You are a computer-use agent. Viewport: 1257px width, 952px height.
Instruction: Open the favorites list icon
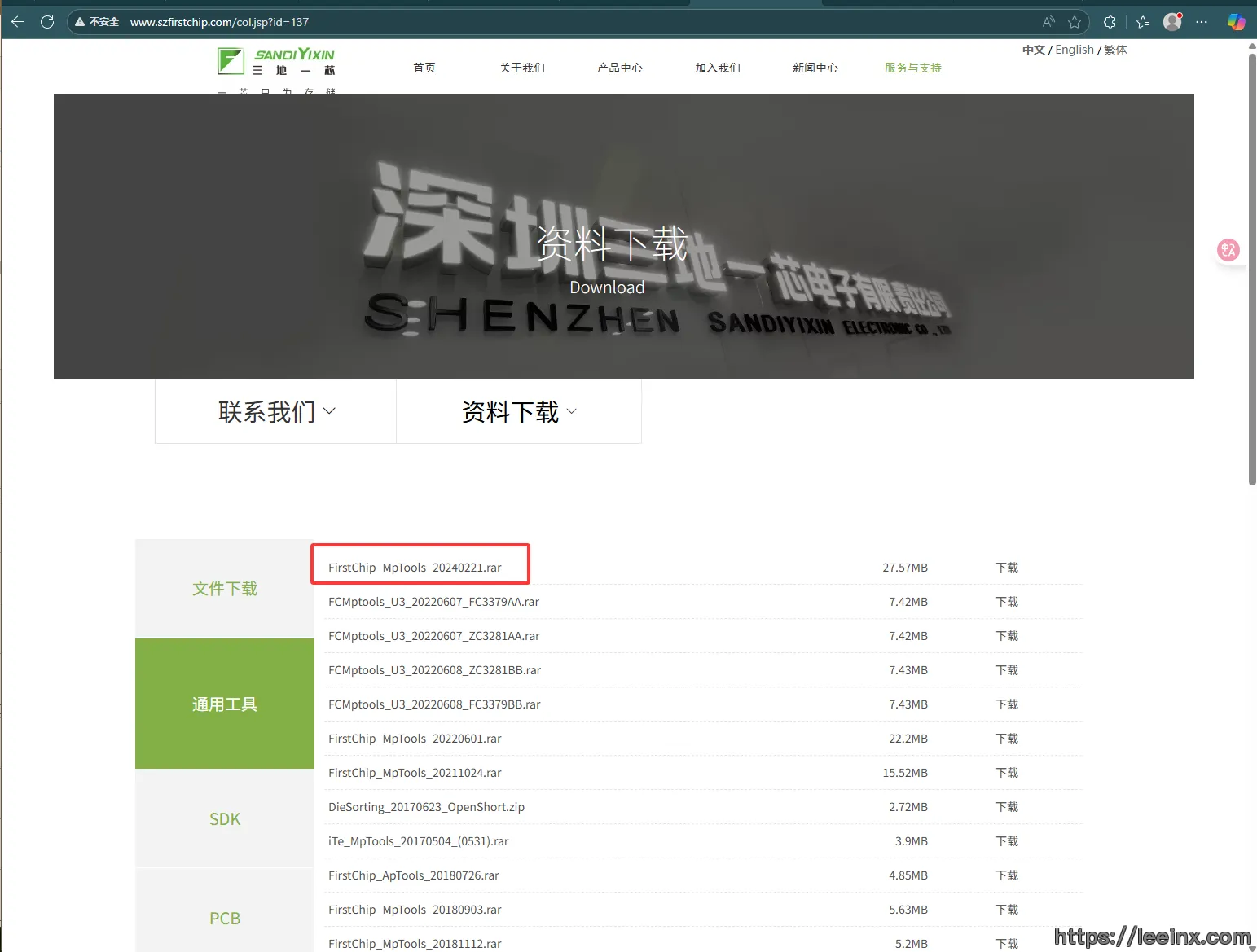click(1143, 22)
